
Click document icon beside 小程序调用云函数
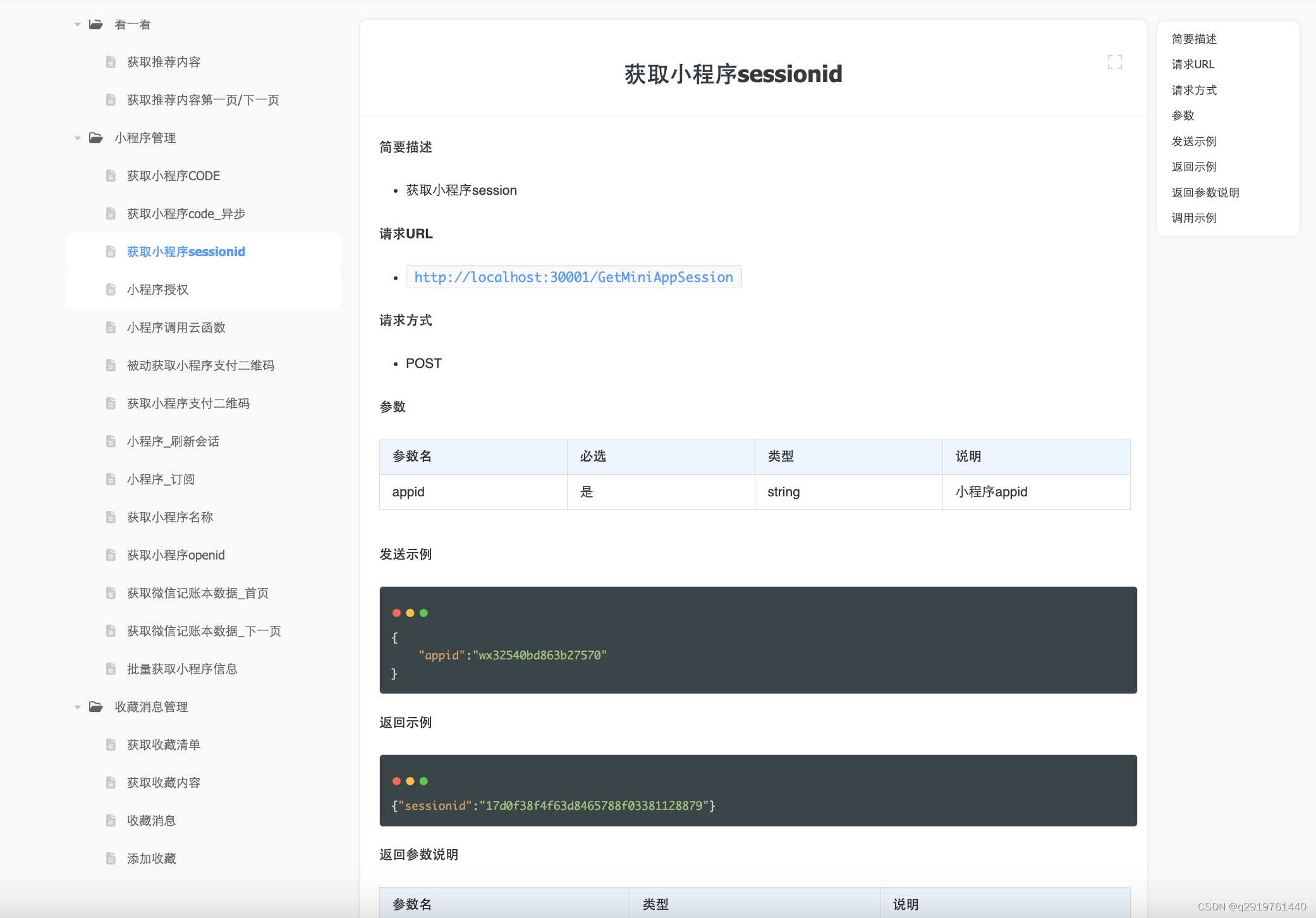coord(111,327)
